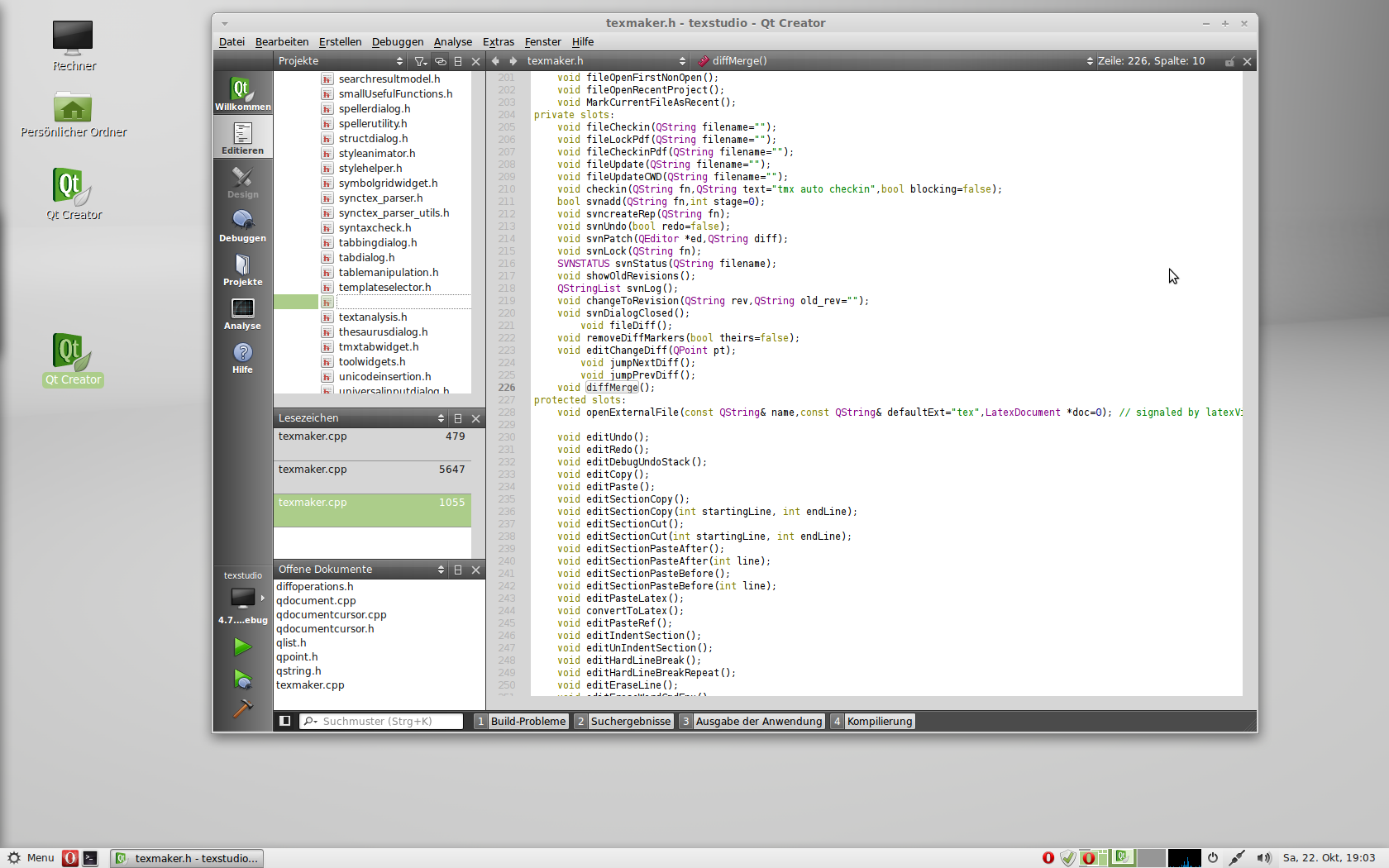Close the Projekte side panel
The image size is (1389, 868).
coord(476,61)
